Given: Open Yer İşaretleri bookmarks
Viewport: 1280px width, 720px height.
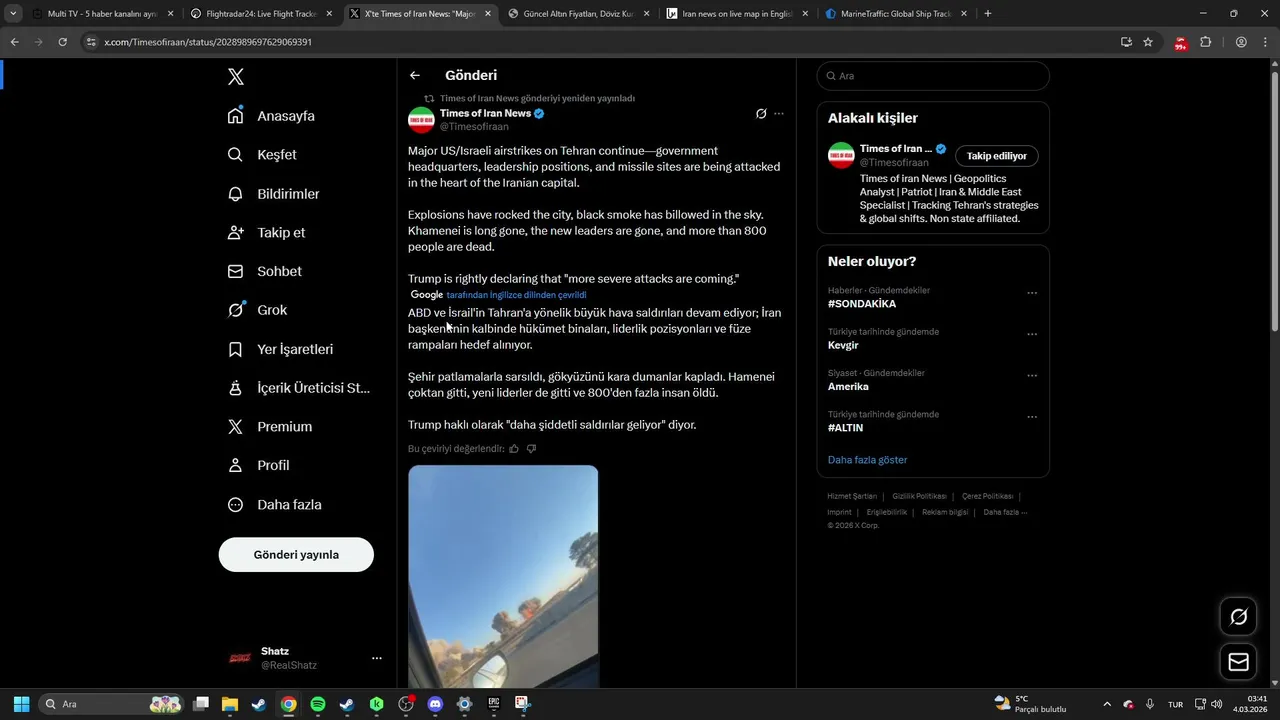Looking at the screenshot, I should pyautogui.click(x=280, y=349).
